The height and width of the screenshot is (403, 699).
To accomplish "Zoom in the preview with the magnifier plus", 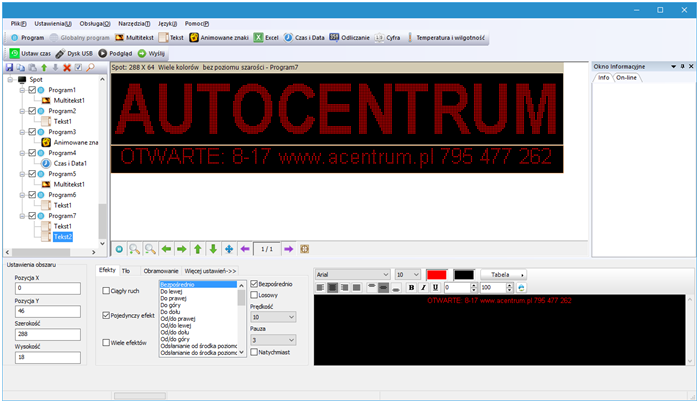I will pos(134,249).
